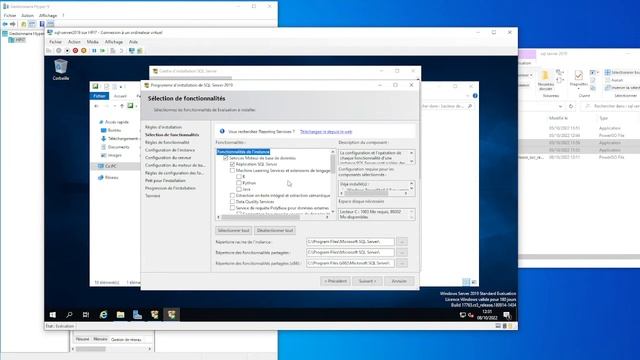
Task: Open Task View on VM taskbar
Action: tap(86, 315)
